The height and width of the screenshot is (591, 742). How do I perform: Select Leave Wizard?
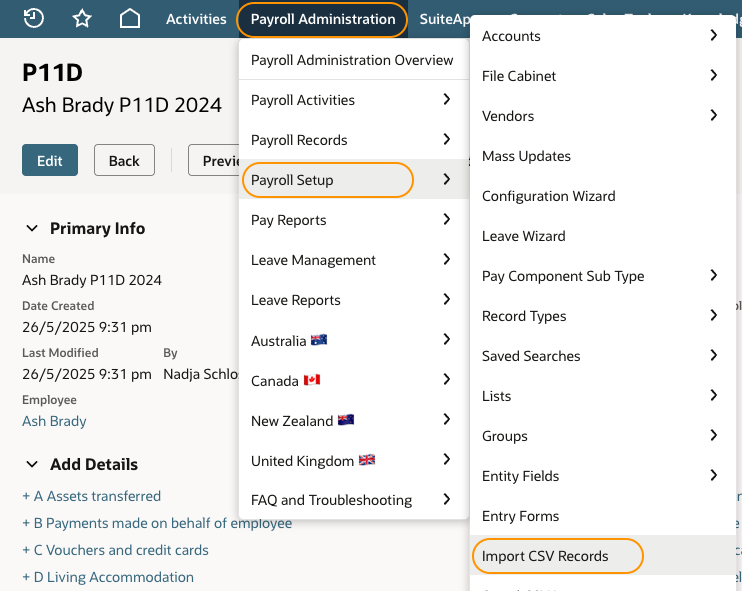[603, 236]
